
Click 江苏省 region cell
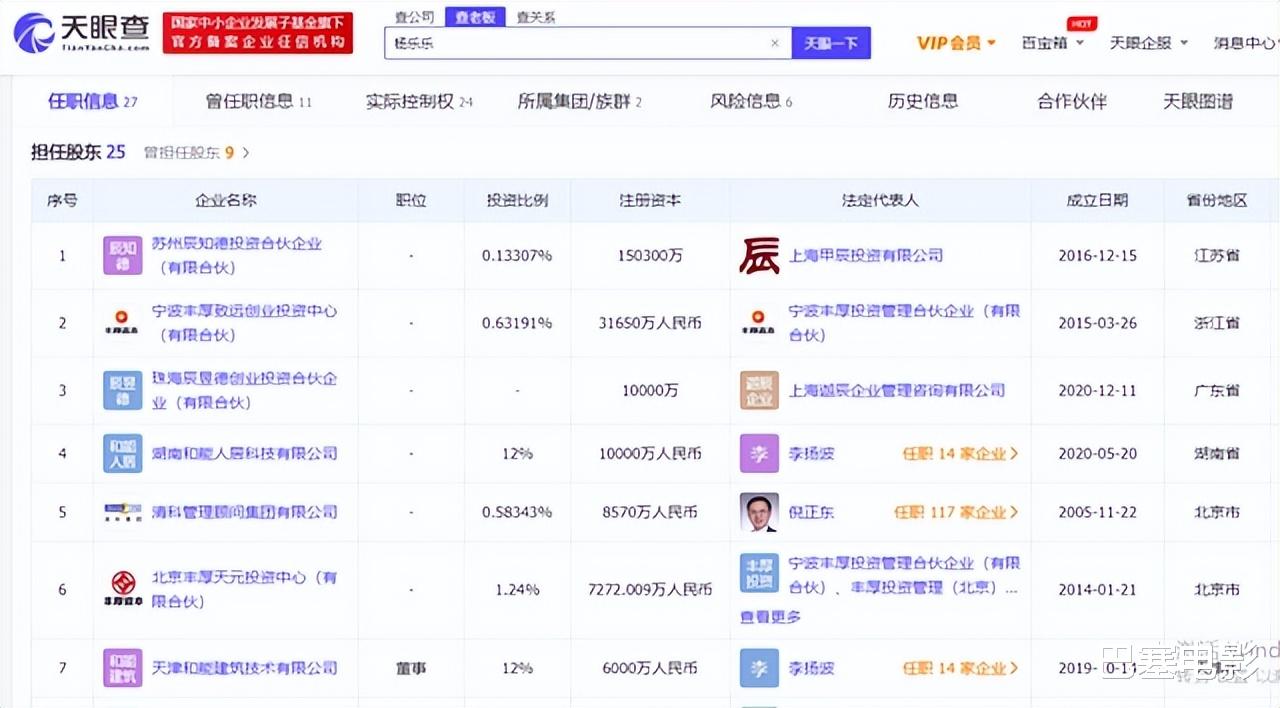tap(1217, 255)
